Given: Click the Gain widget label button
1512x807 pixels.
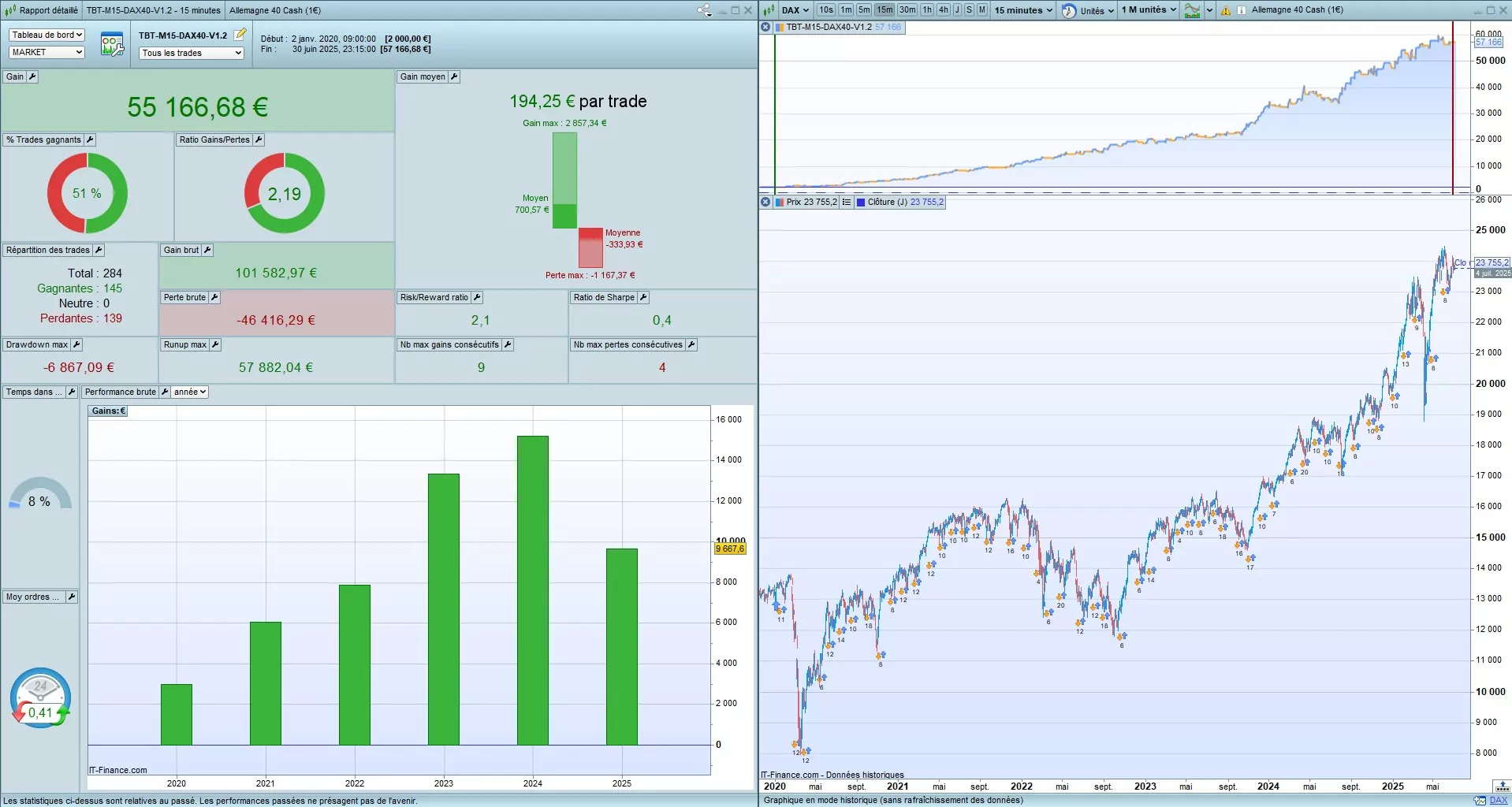Looking at the screenshot, I should point(15,76).
